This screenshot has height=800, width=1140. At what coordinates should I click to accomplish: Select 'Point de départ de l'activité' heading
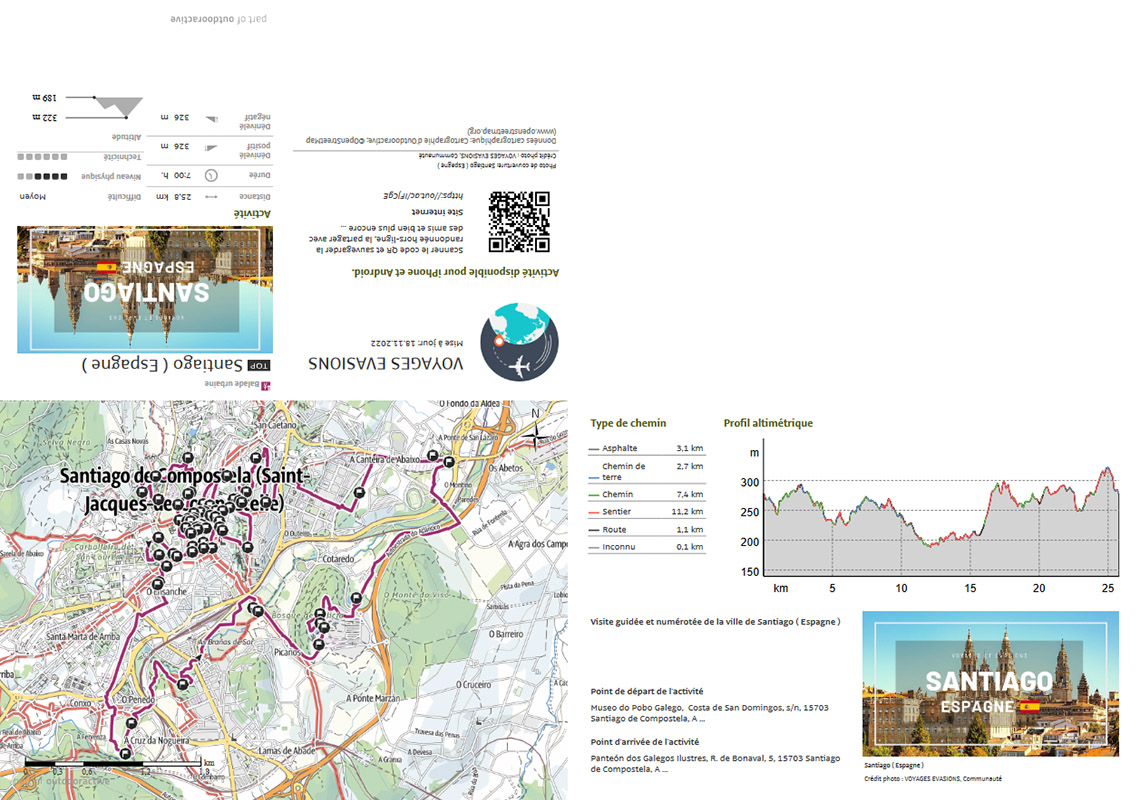(647, 692)
